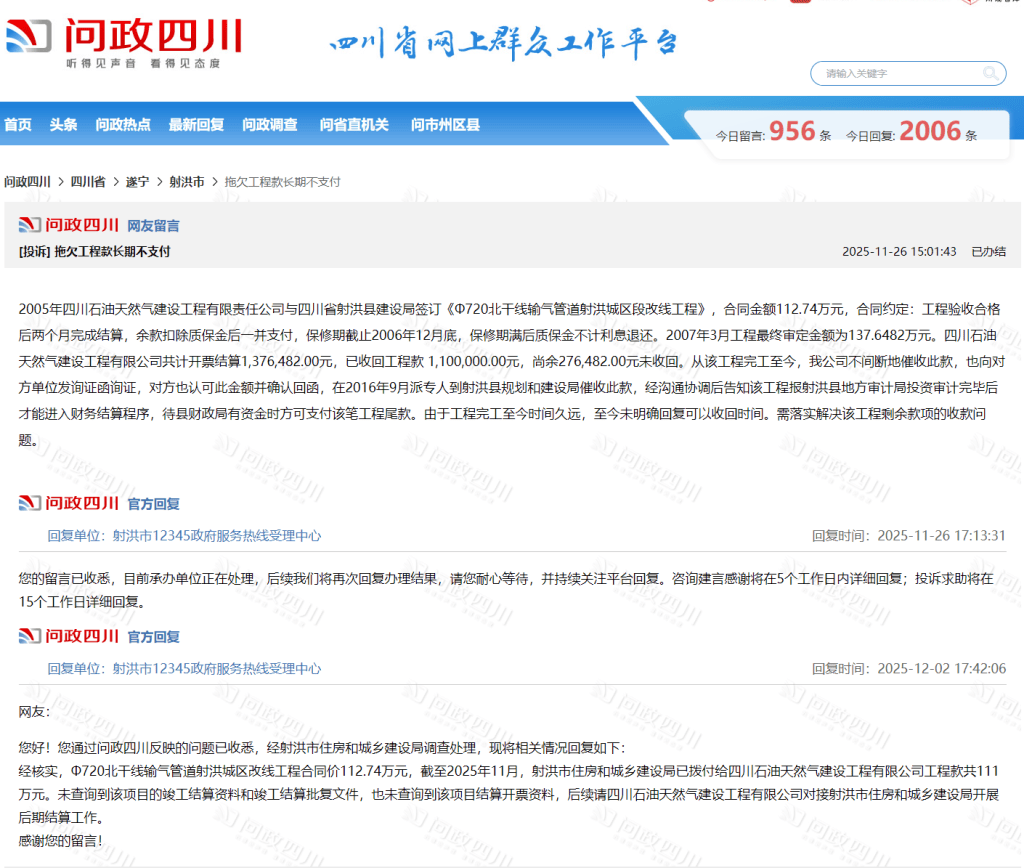Open the 问政热点 menu item

(x=123, y=125)
